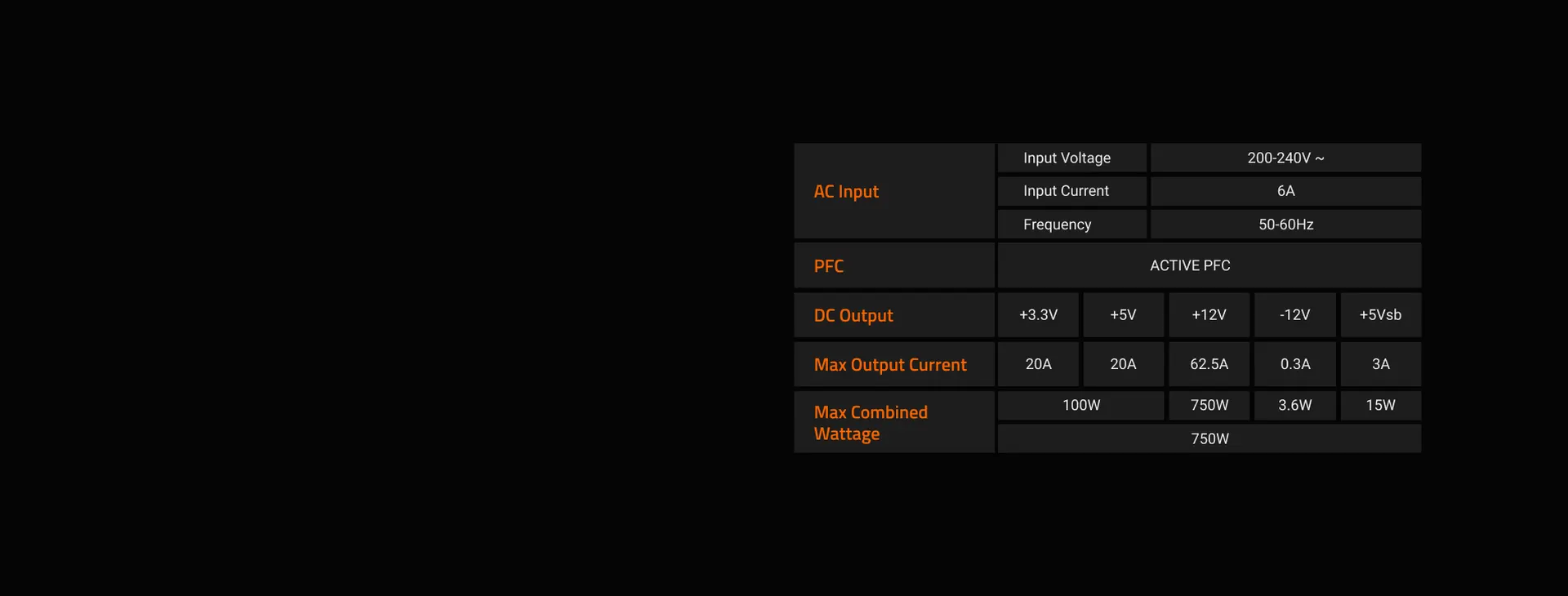
Task: Click the DC Output header cell
Action: click(894, 315)
